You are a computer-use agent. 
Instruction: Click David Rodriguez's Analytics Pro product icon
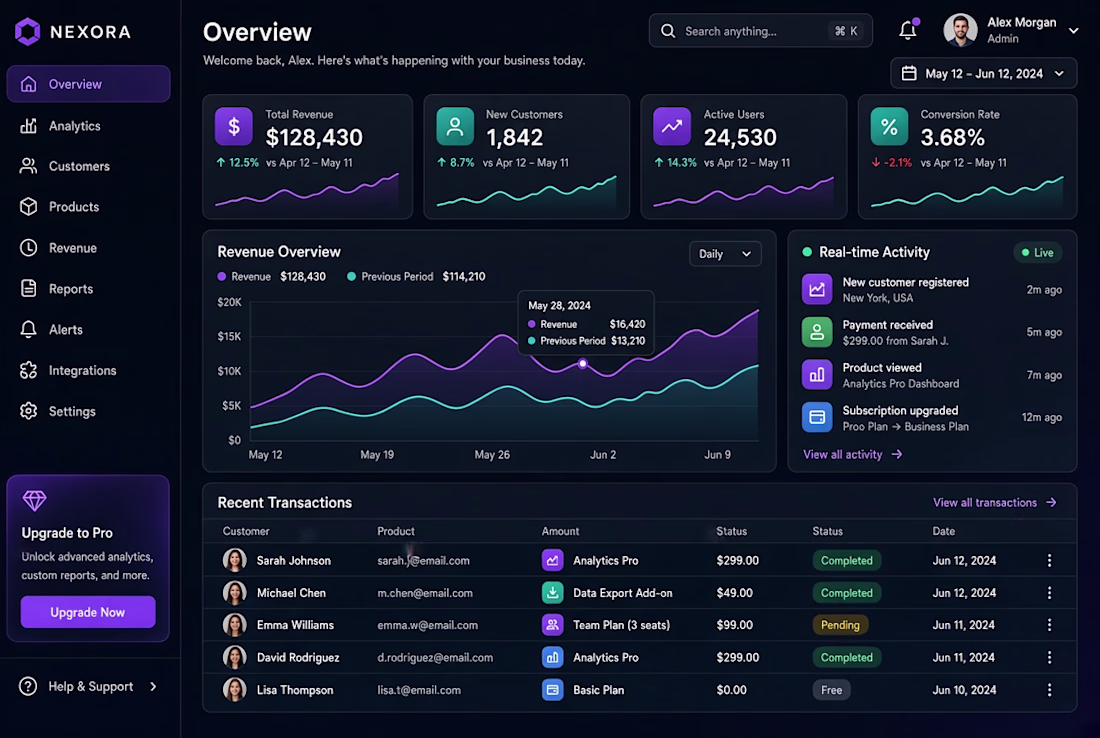[x=552, y=657]
